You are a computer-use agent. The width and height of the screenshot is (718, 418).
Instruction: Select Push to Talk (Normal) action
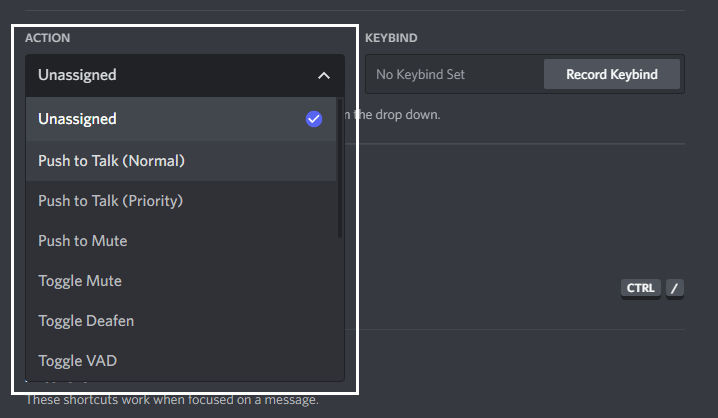(181, 161)
